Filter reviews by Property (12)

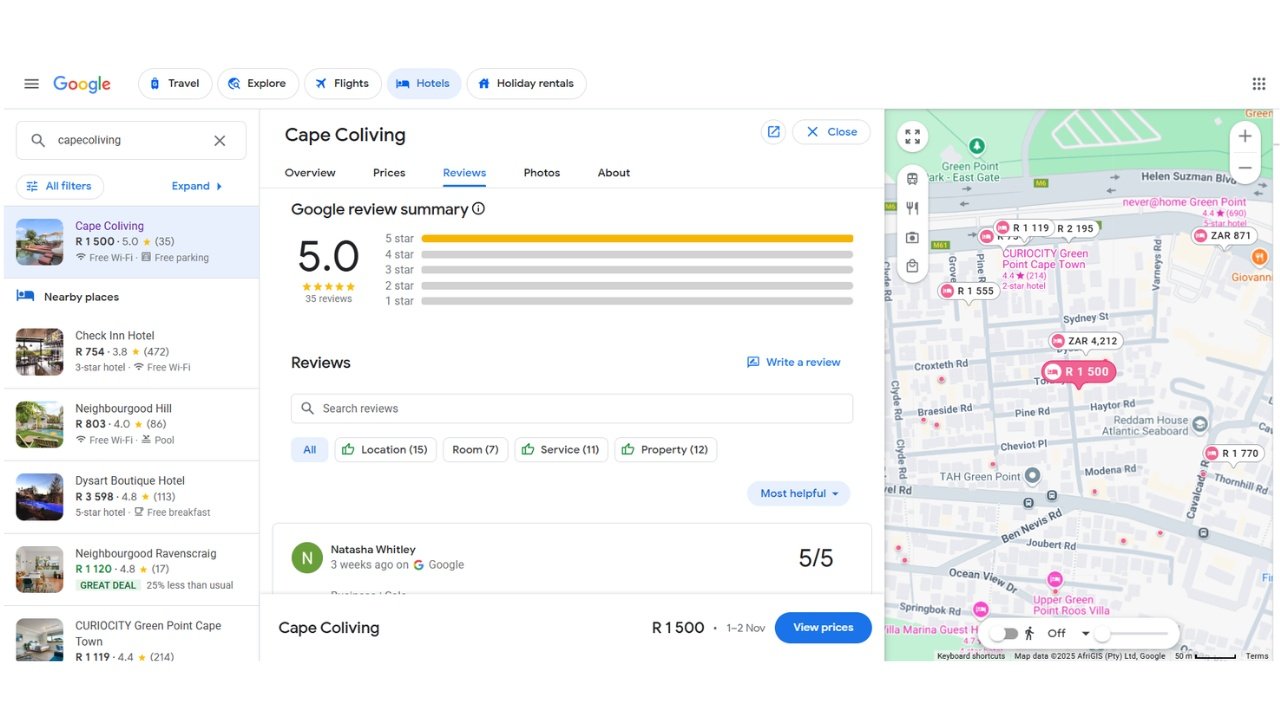tap(665, 450)
